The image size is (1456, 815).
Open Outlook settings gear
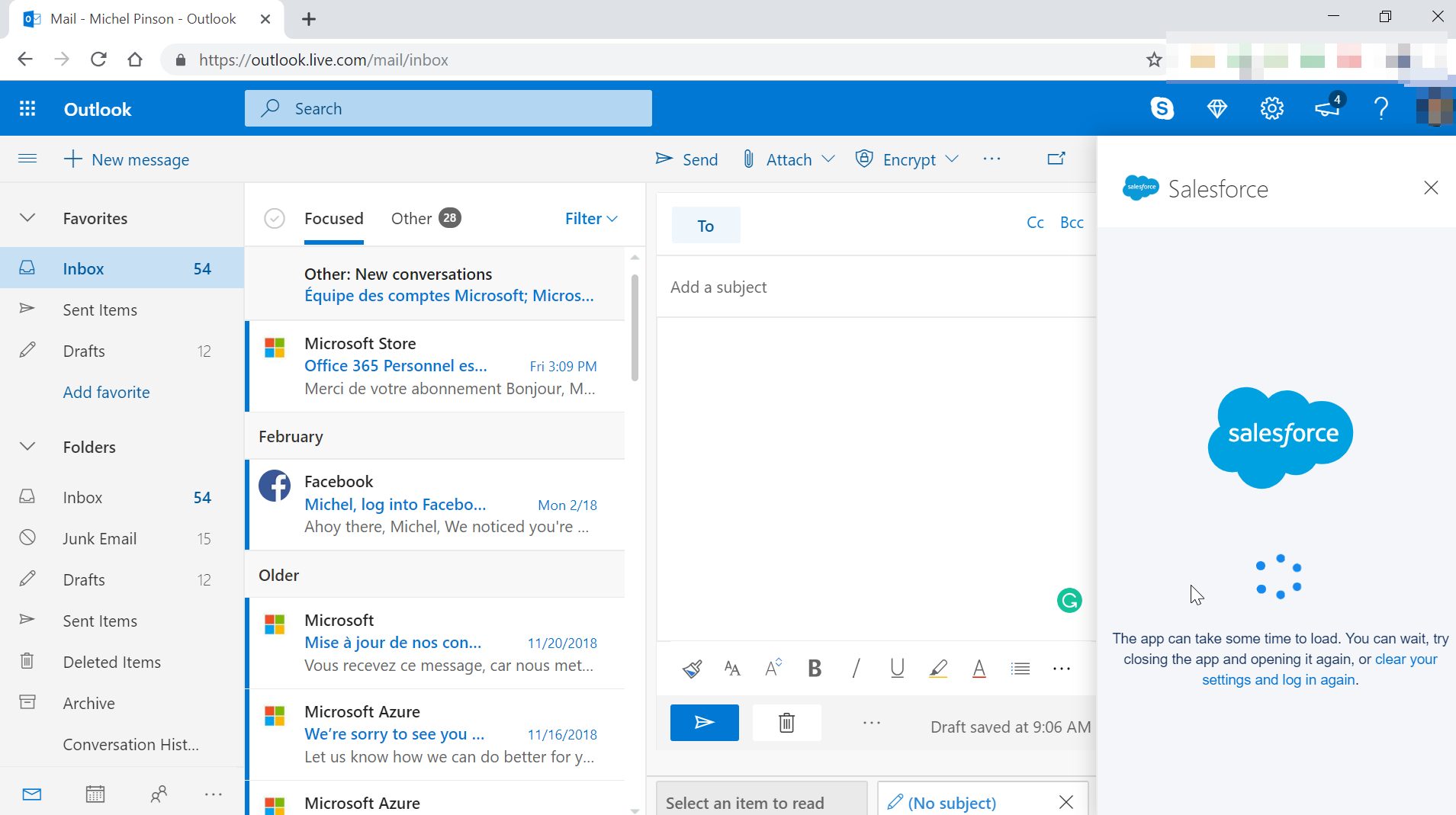[x=1272, y=108]
